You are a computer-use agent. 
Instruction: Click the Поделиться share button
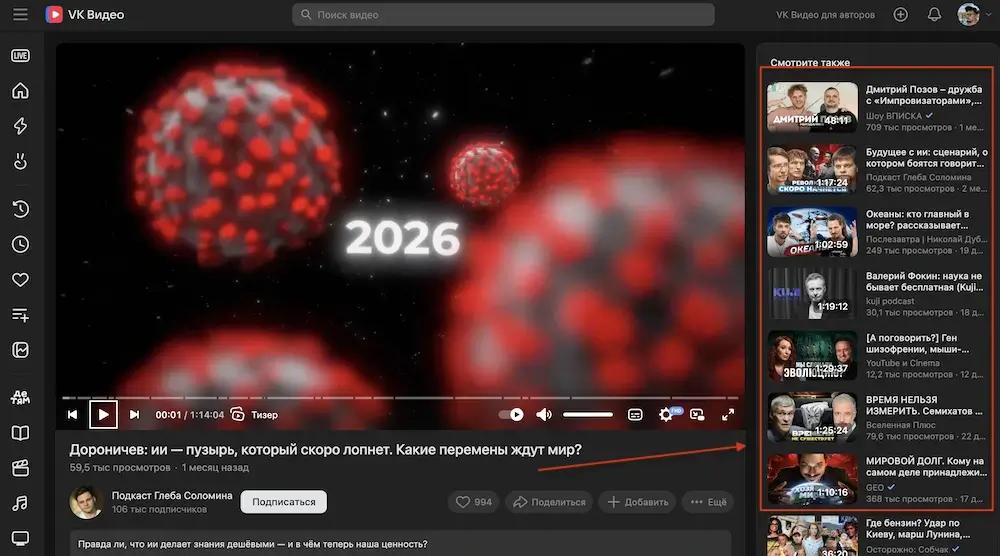549,502
